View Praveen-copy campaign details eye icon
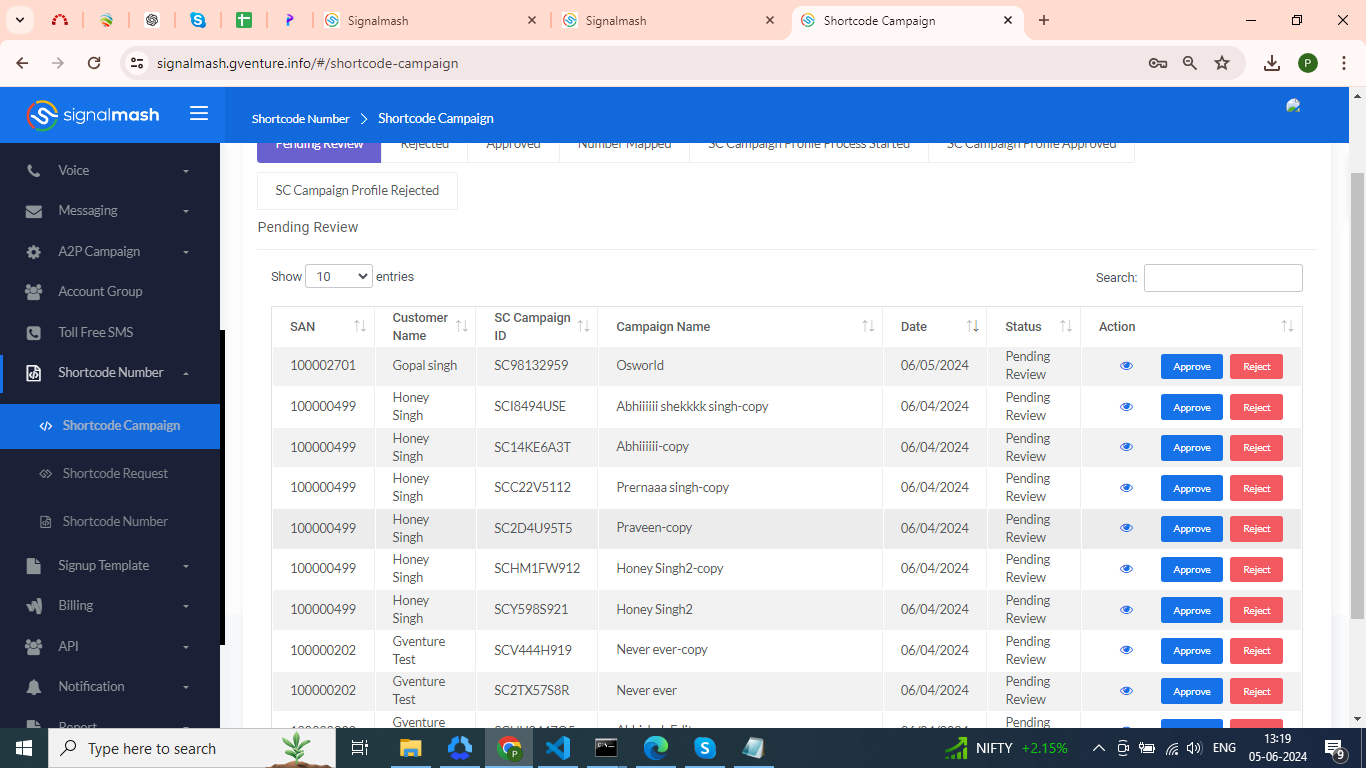 pyautogui.click(x=1126, y=528)
